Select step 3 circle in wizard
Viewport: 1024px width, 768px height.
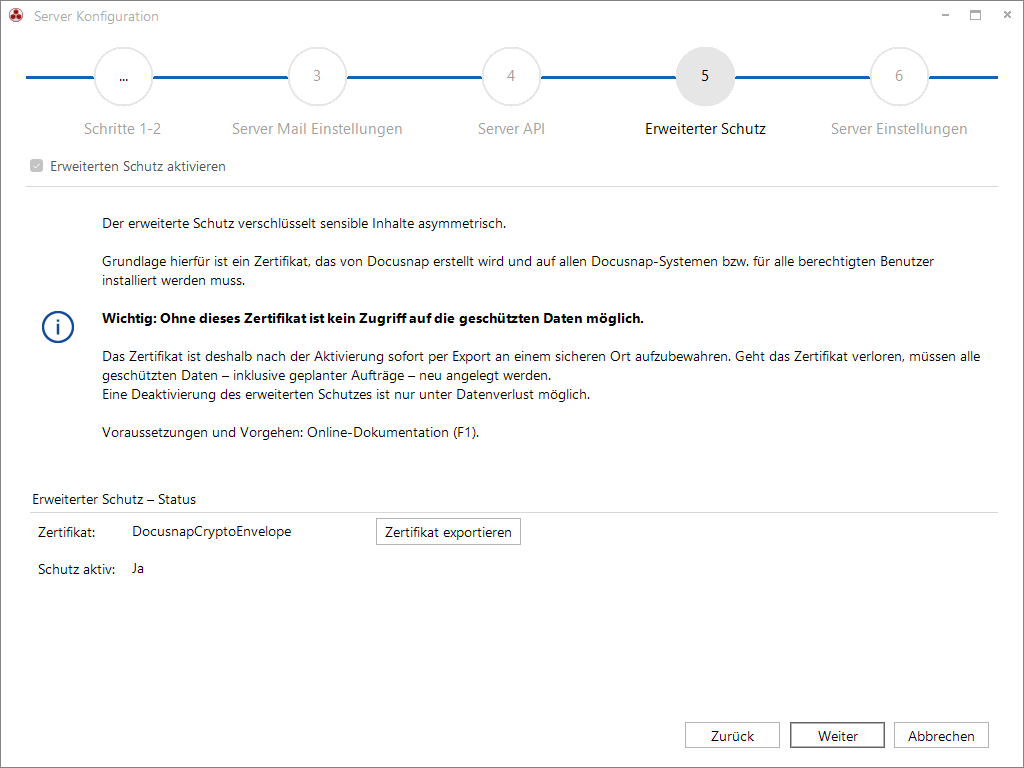(317, 76)
